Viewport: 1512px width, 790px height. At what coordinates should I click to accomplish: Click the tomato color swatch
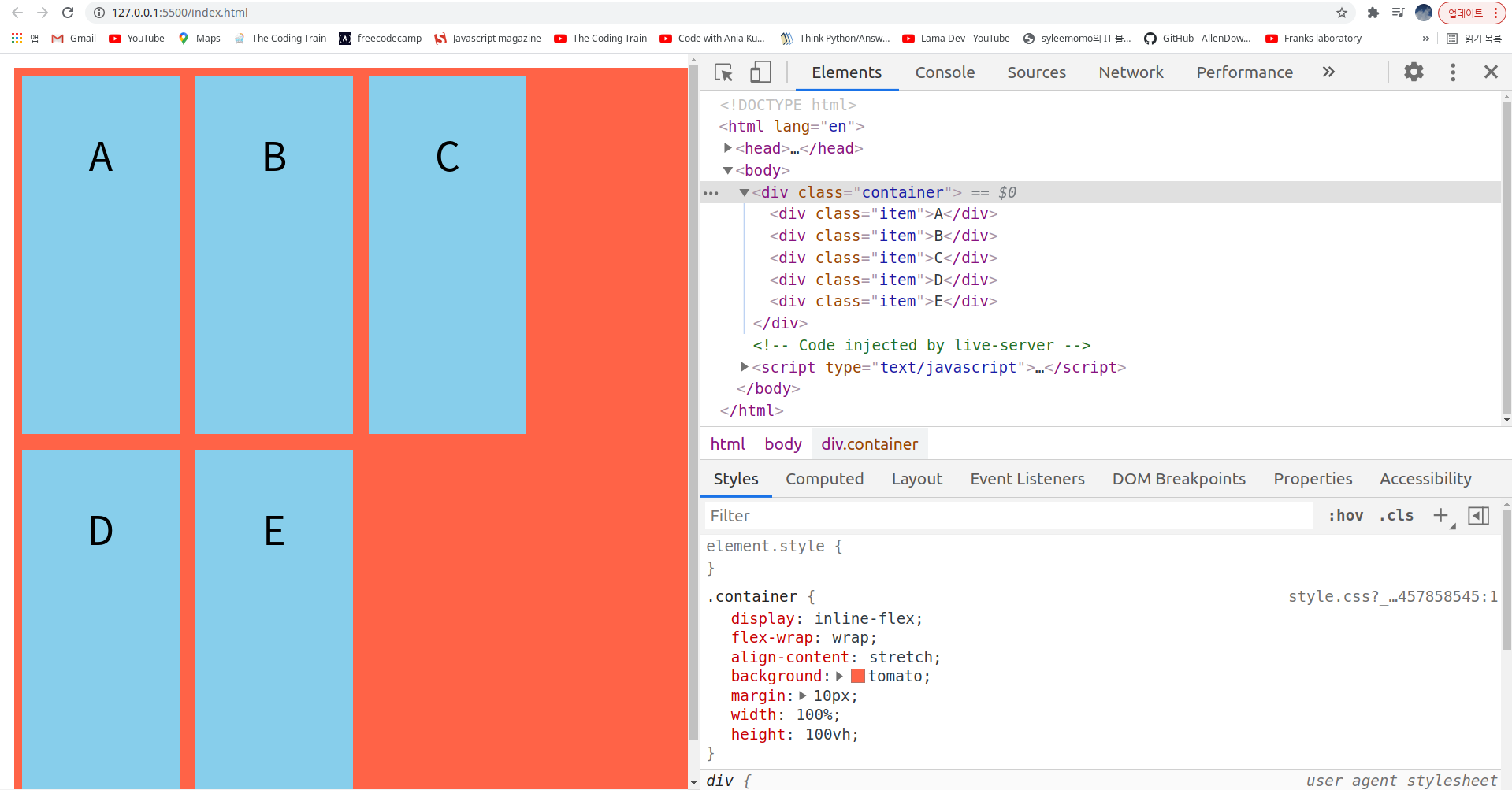858,676
